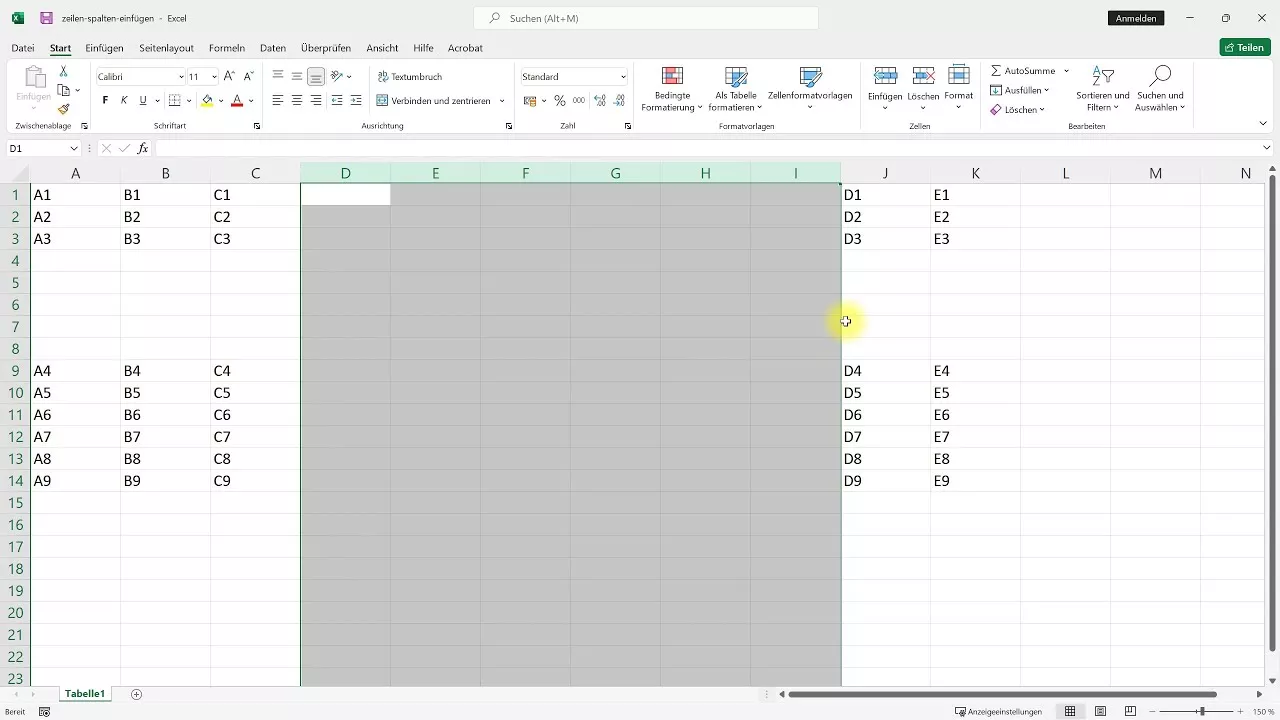Switch to page break preview icon
This screenshot has width=1280, height=720.
[1130, 711]
